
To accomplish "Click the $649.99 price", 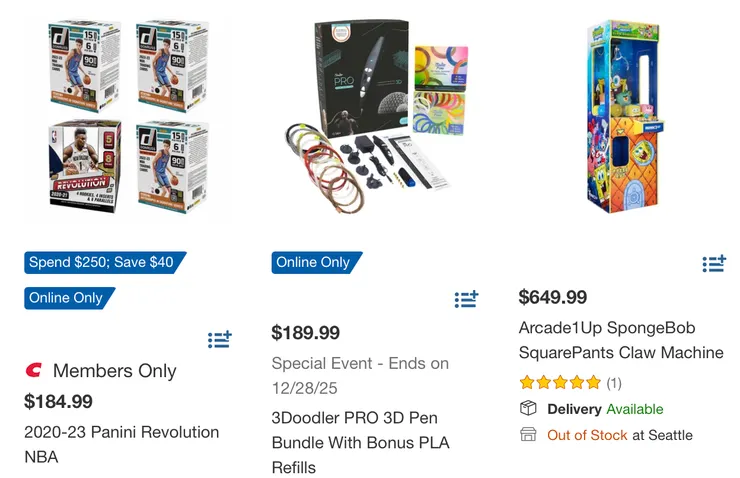I will coord(553,297).
